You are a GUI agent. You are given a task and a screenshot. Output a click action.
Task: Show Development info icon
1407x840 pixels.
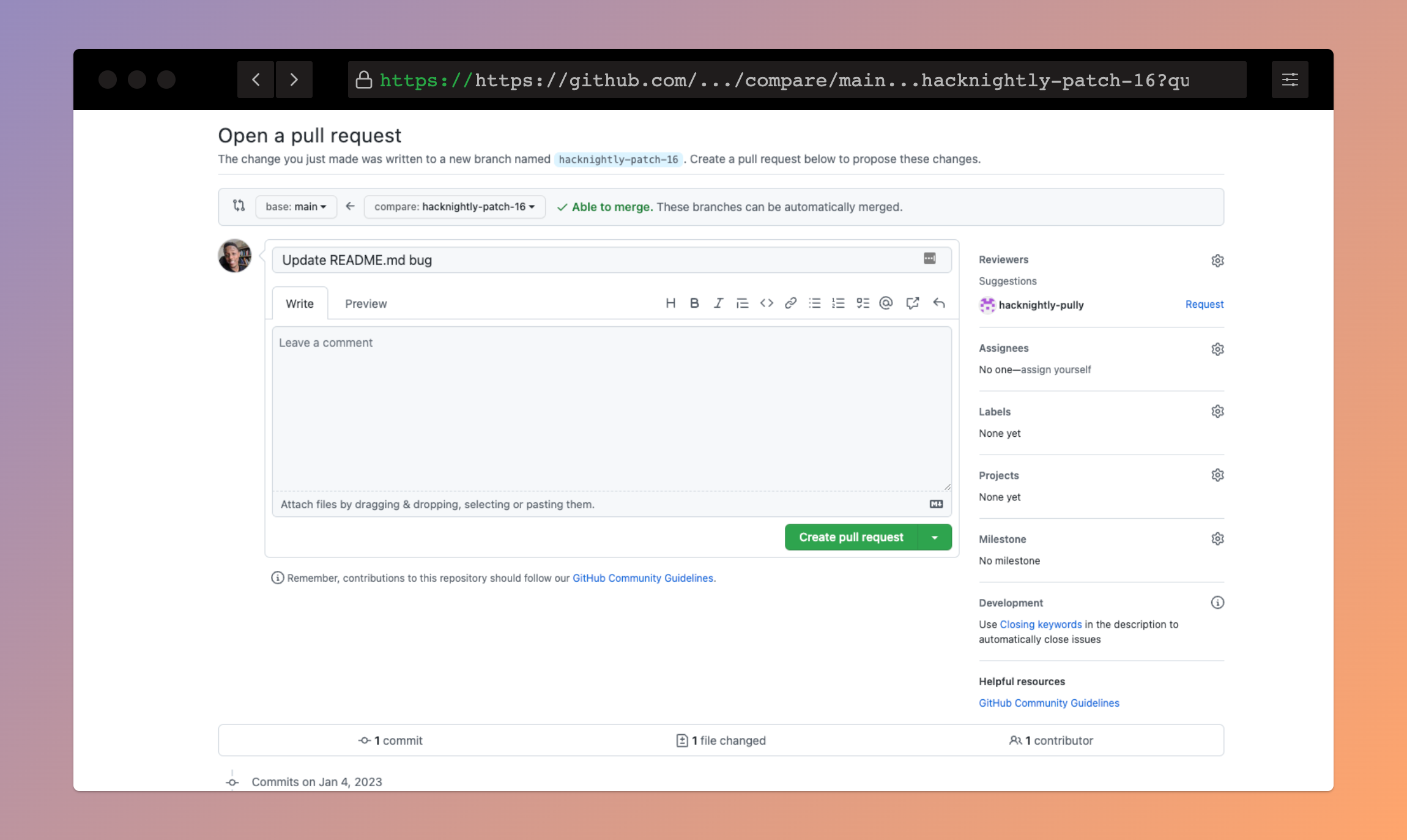coord(1217,603)
